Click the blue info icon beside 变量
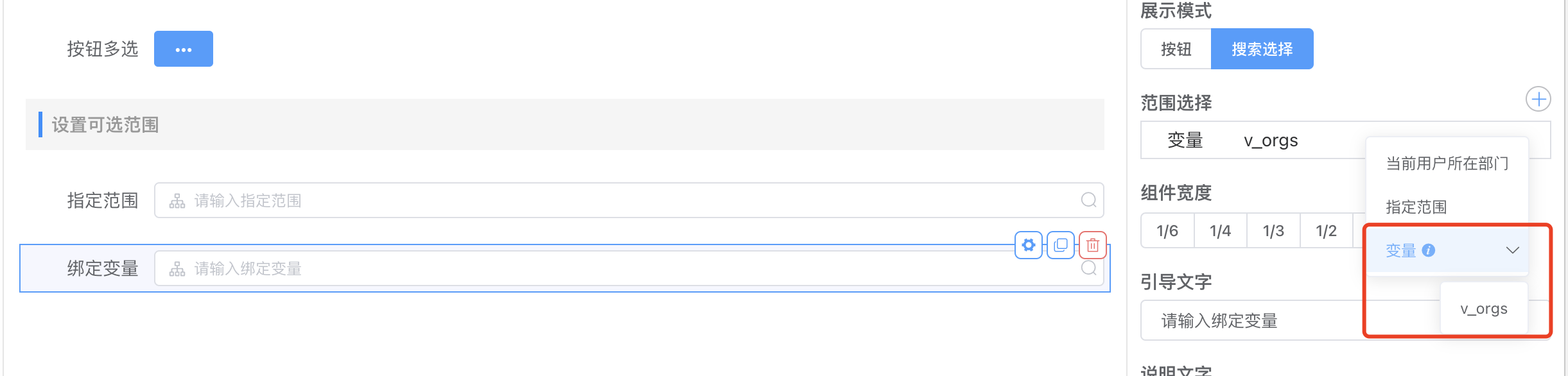The width and height of the screenshot is (1568, 376). click(1429, 250)
